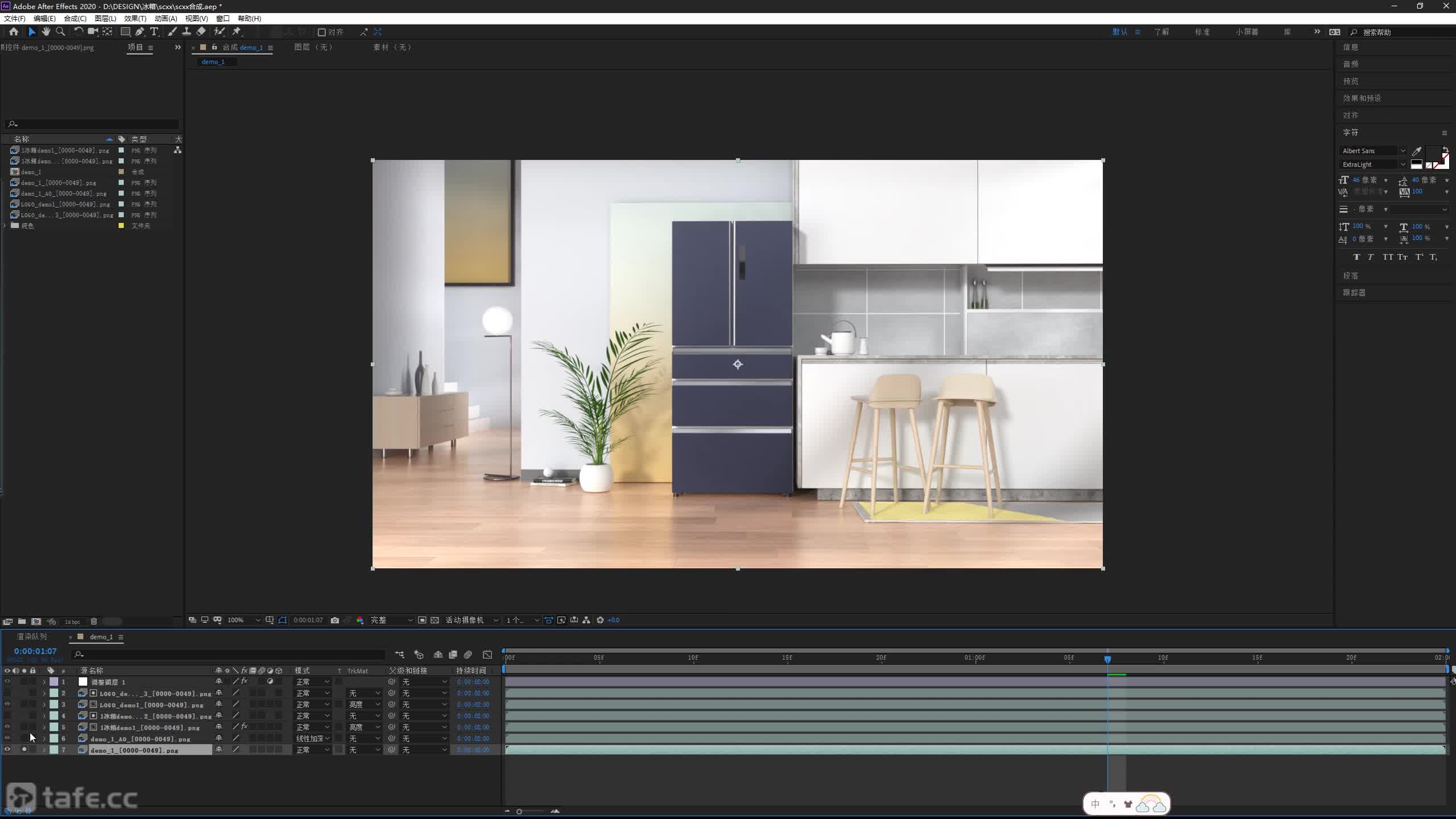Select the Roto Brush tool
1456x819 pixels.
coord(219,32)
